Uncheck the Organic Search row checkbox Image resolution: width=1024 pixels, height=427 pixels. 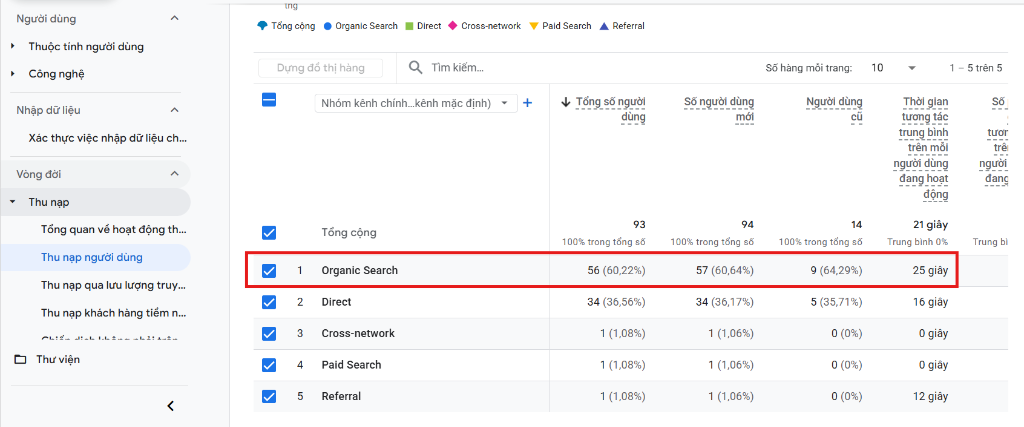click(x=269, y=270)
